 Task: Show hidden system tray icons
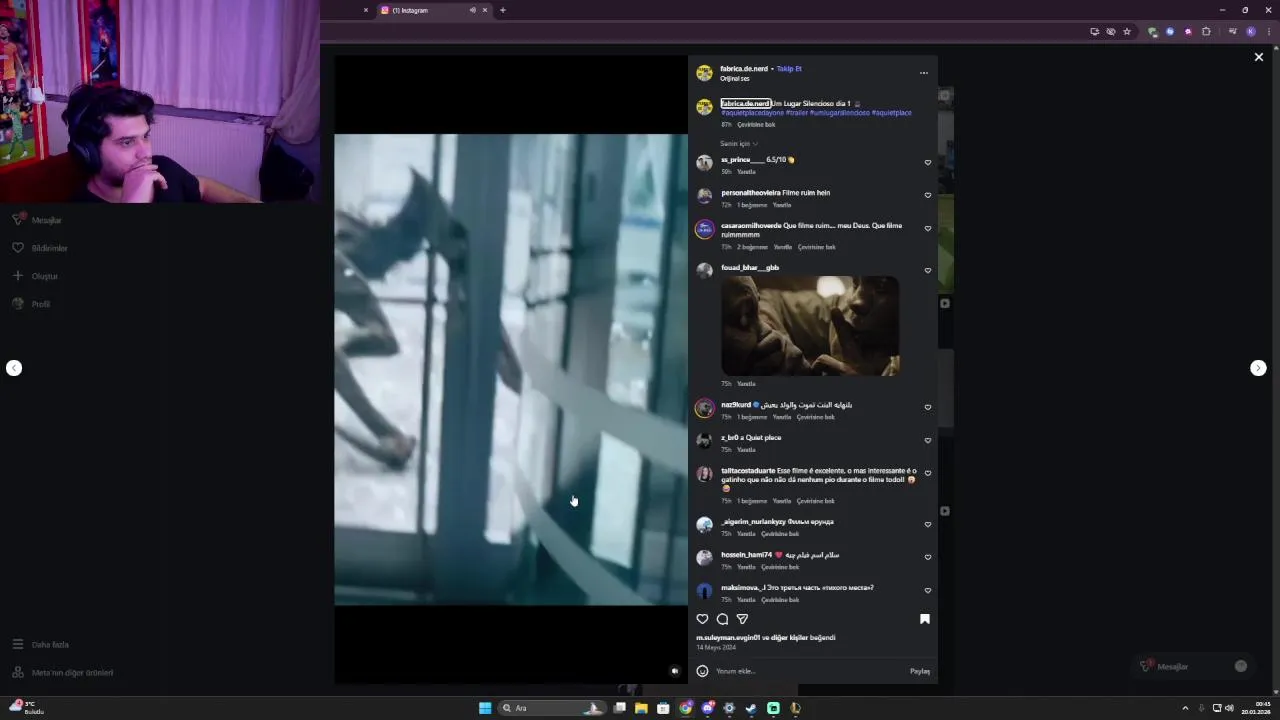[1185, 708]
